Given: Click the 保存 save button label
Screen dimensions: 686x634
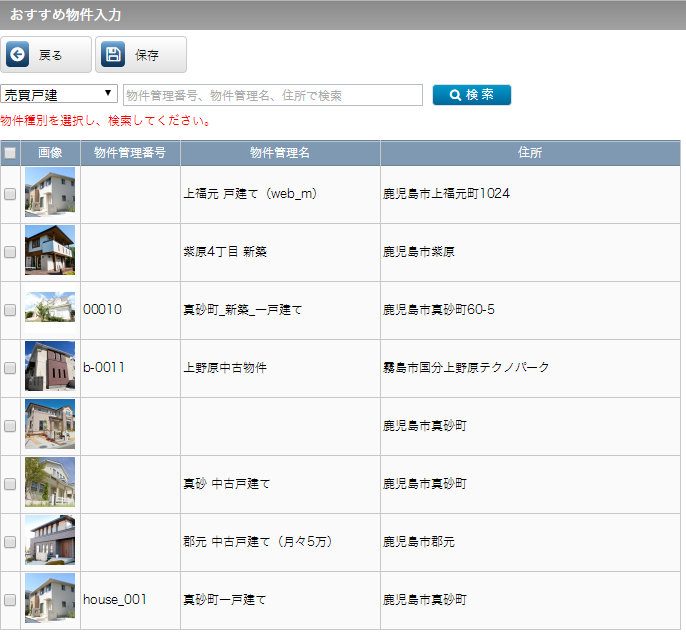Looking at the screenshot, I should click(147, 55).
